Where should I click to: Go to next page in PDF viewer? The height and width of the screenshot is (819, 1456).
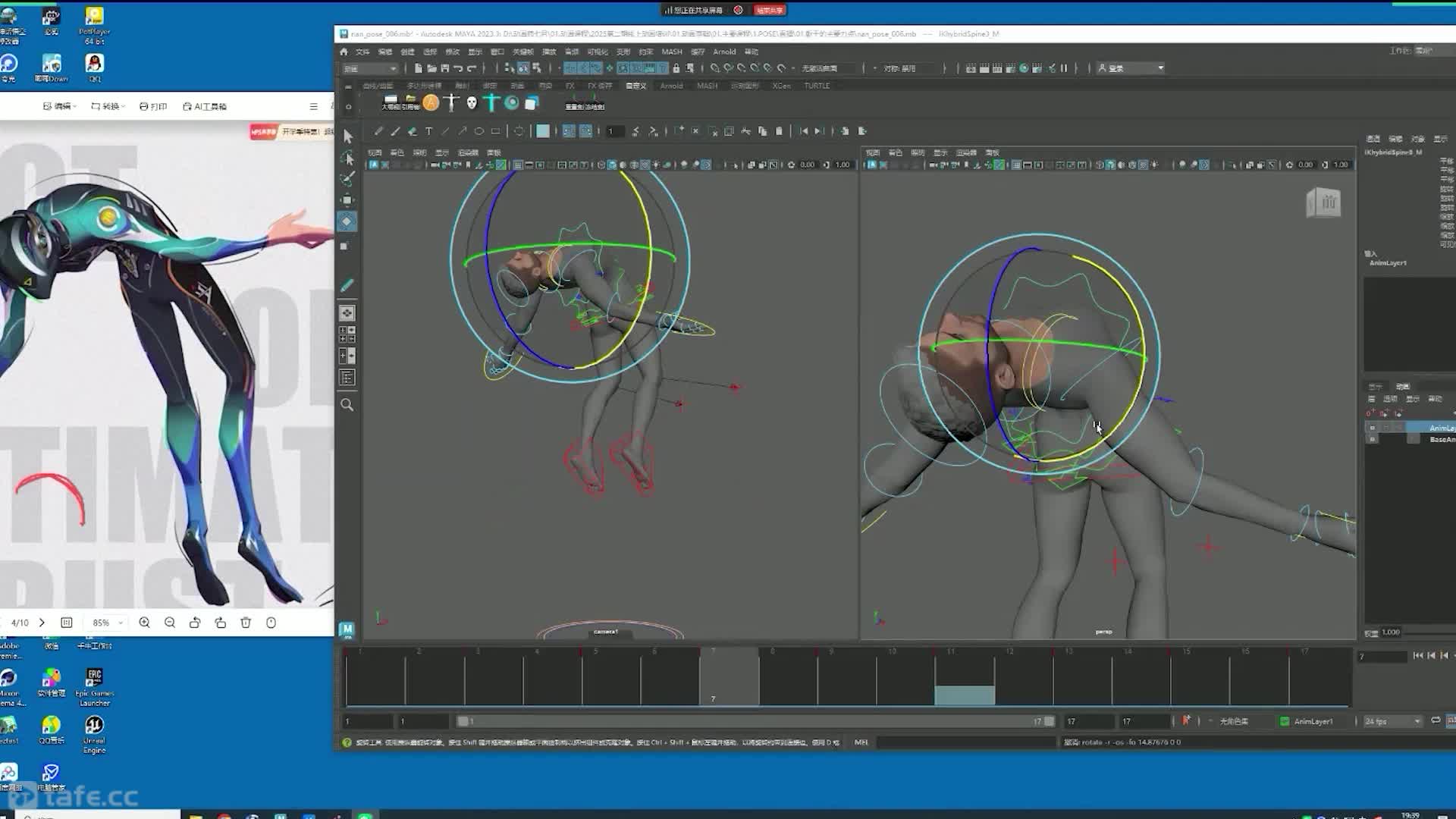(x=42, y=623)
